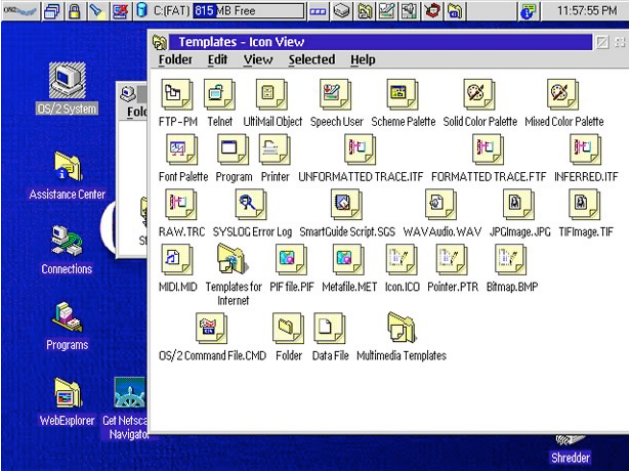
Task: Select the SYSLOG Error Log template
Action: (252, 205)
